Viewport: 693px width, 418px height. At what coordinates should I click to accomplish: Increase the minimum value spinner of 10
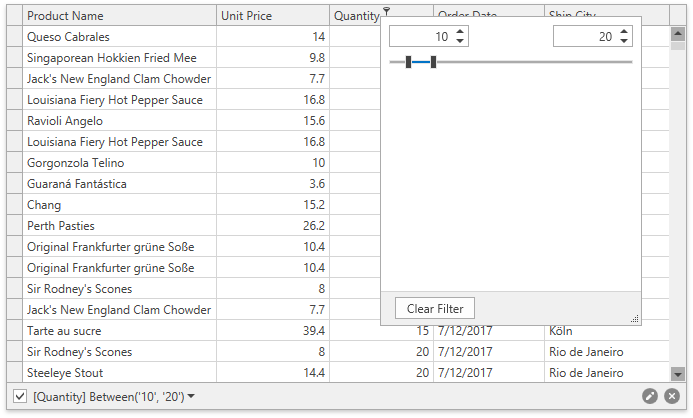click(x=460, y=31)
